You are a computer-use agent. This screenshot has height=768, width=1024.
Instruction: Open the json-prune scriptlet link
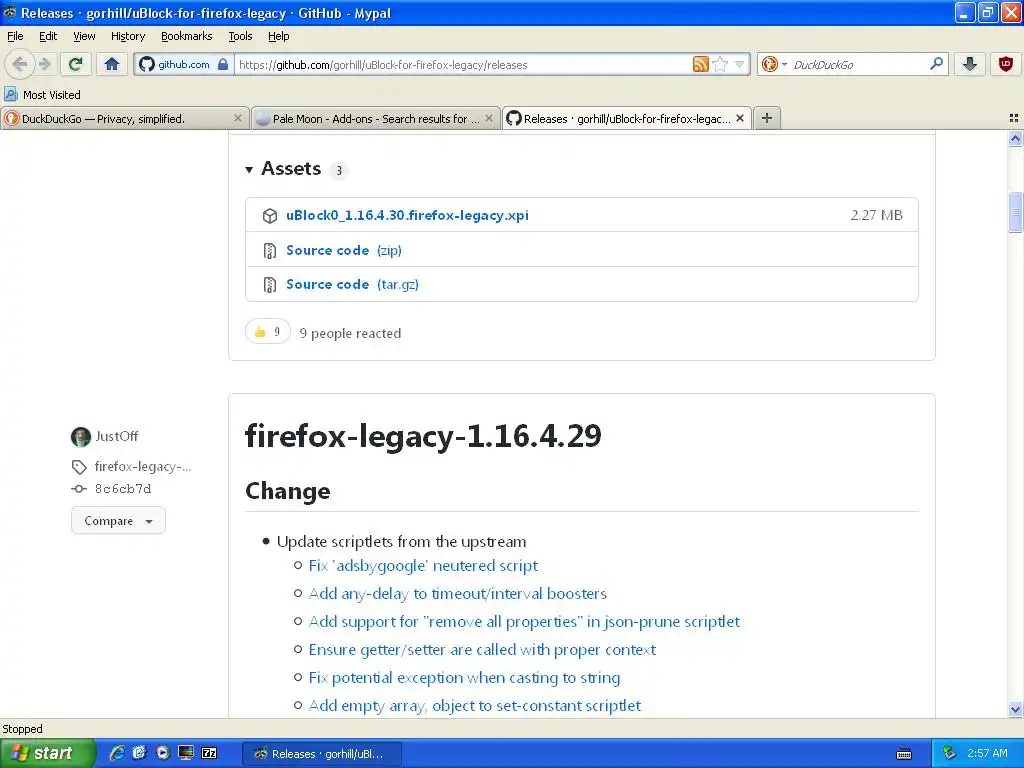524,621
